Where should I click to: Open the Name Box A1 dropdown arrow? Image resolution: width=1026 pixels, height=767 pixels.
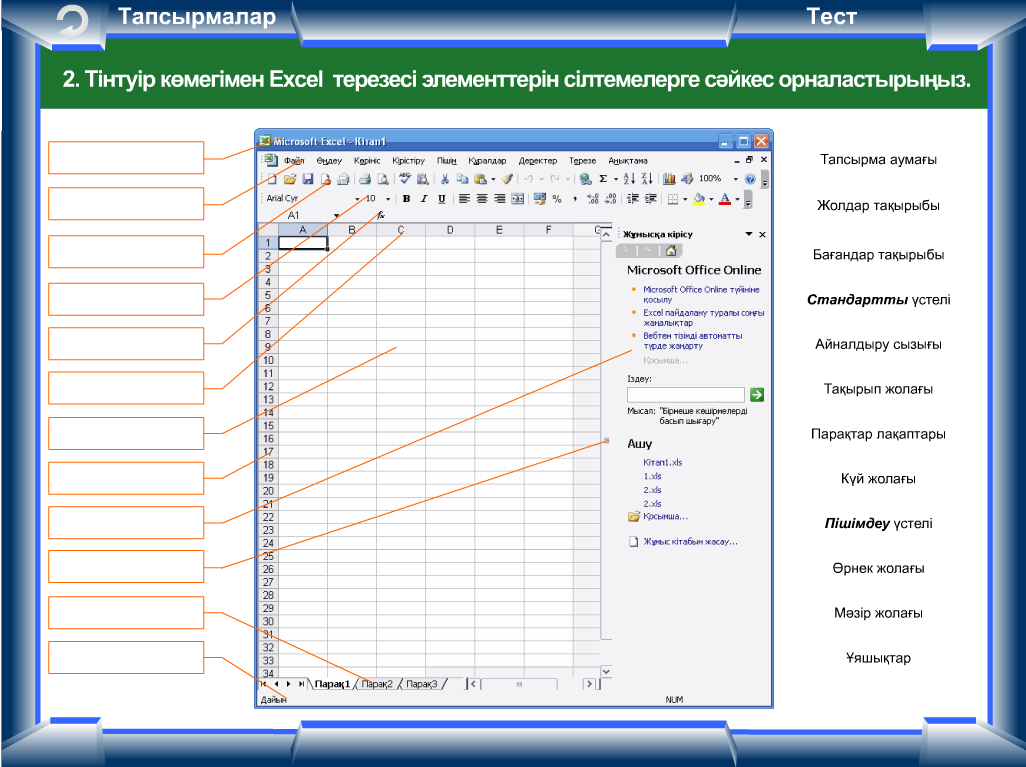pyautogui.click(x=336, y=215)
